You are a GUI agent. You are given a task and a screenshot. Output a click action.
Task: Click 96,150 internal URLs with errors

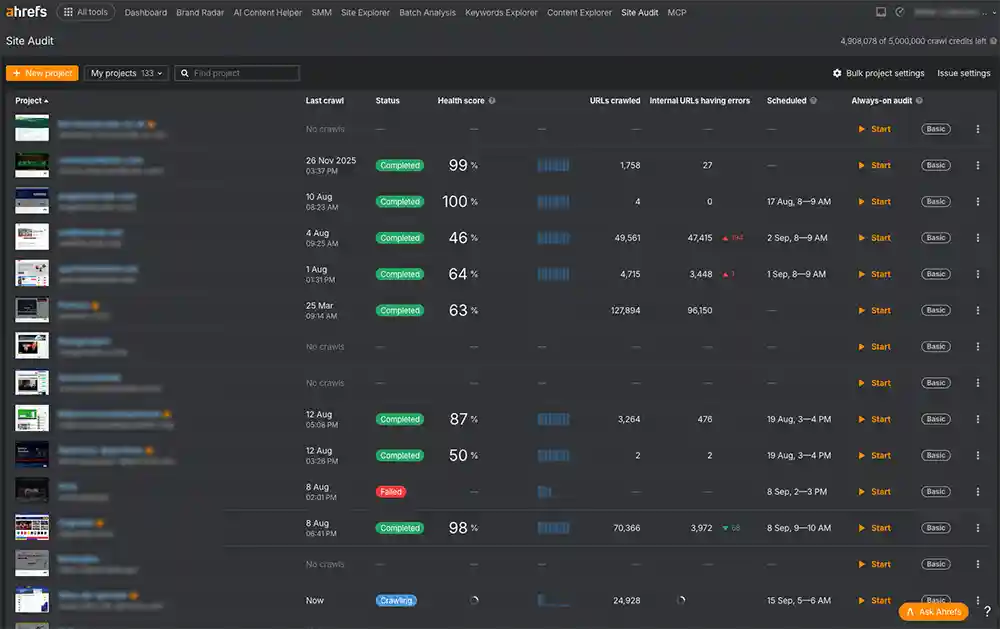point(700,311)
